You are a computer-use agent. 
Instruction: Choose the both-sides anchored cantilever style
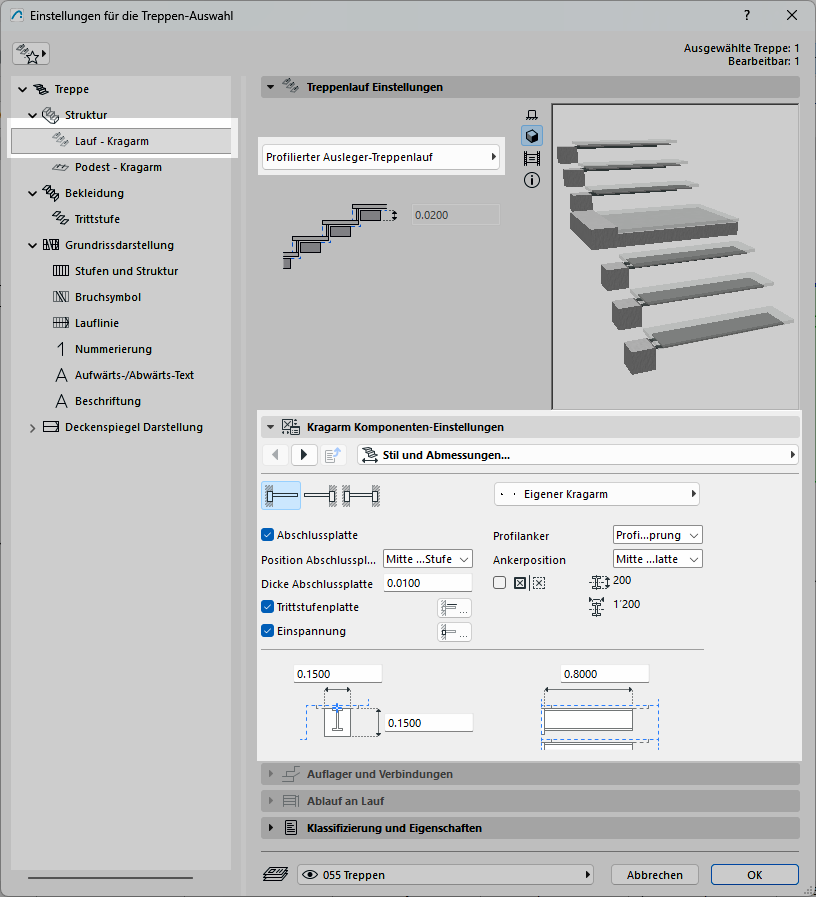click(x=360, y=494)
